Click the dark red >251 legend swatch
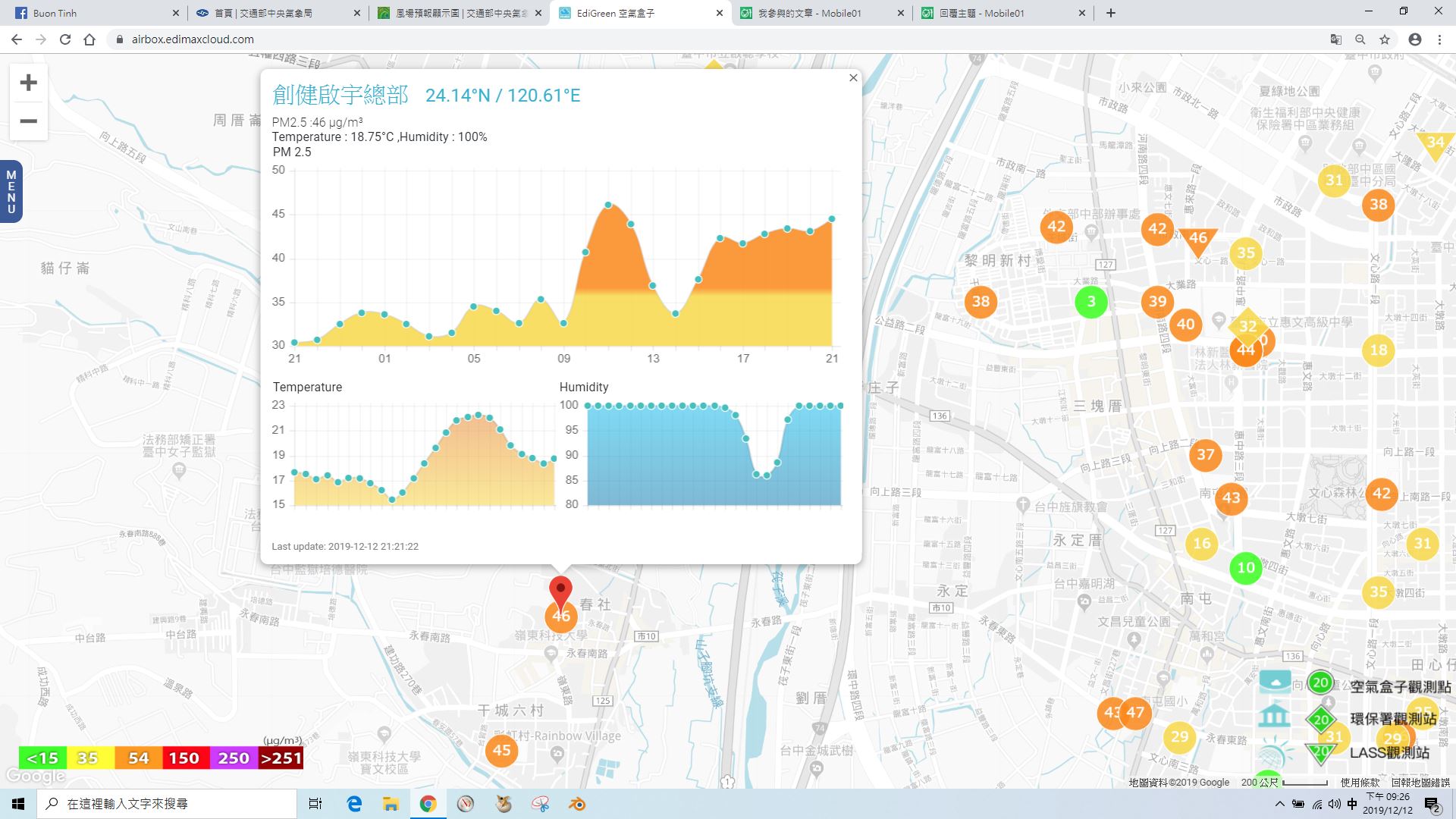The height and width of the screenshot is (819, 1456). (281, 758)
